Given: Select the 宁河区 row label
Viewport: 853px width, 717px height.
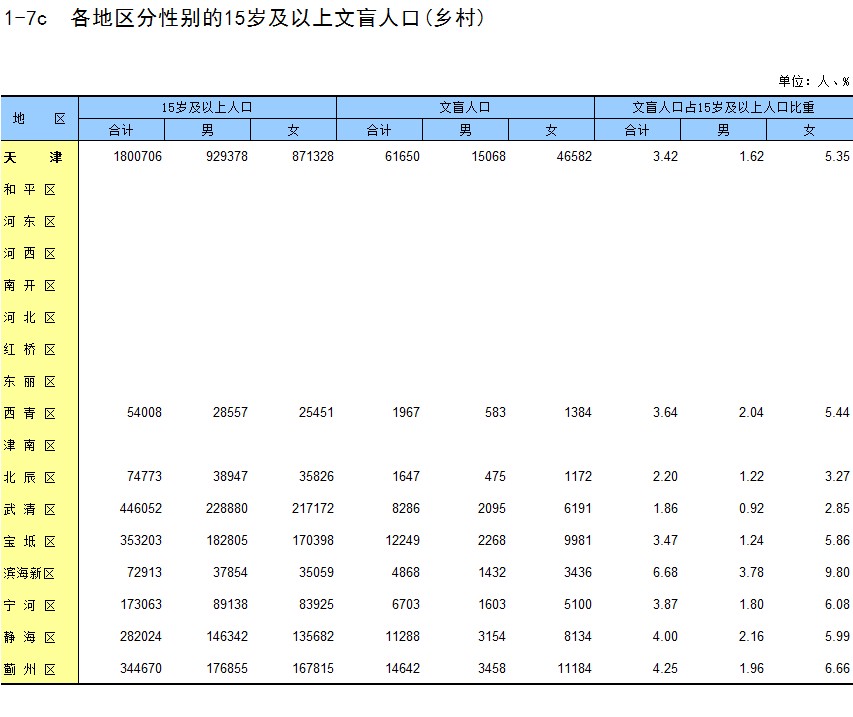Looking at the screenshot, I should pos(30,605).
